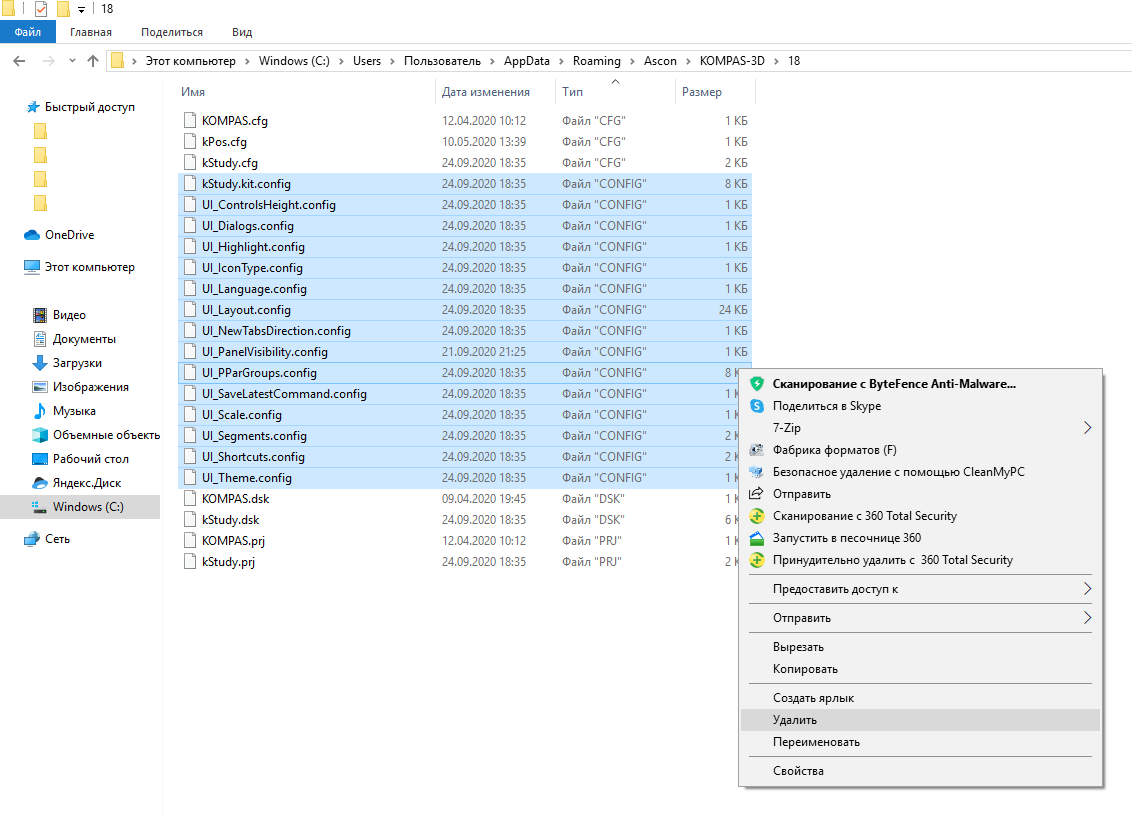Screen dimensions: 1132x819
Task: Open the Музыка note icon
Action: [40, 411]
